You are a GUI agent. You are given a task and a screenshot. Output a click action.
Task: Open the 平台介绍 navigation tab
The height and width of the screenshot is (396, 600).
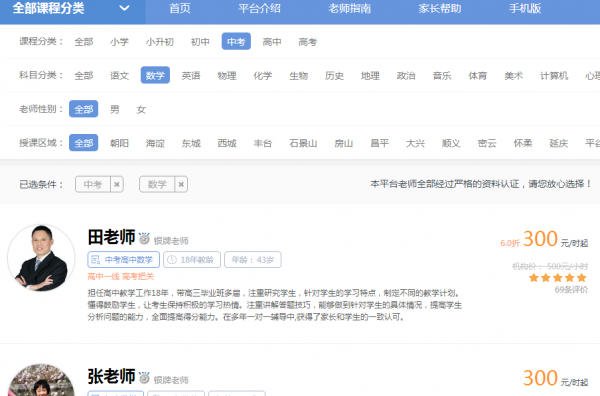259,8
